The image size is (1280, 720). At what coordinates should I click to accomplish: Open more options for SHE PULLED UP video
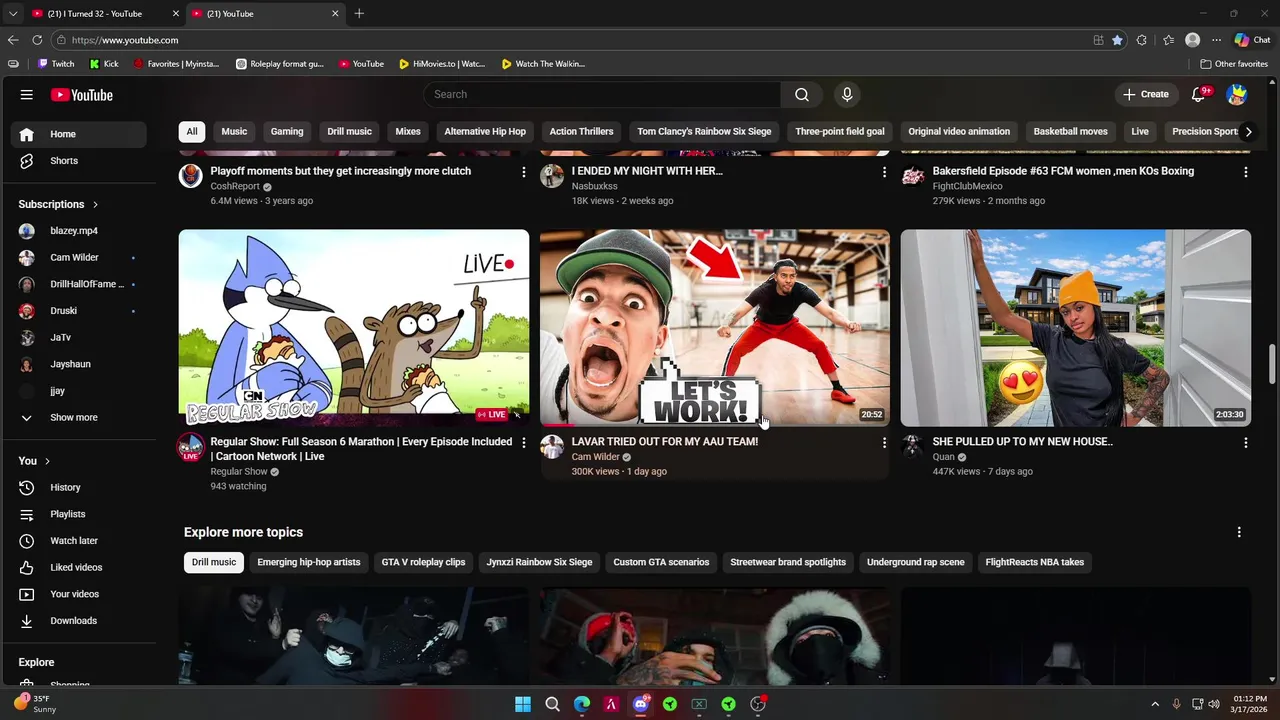click(x=1245, y=442)
